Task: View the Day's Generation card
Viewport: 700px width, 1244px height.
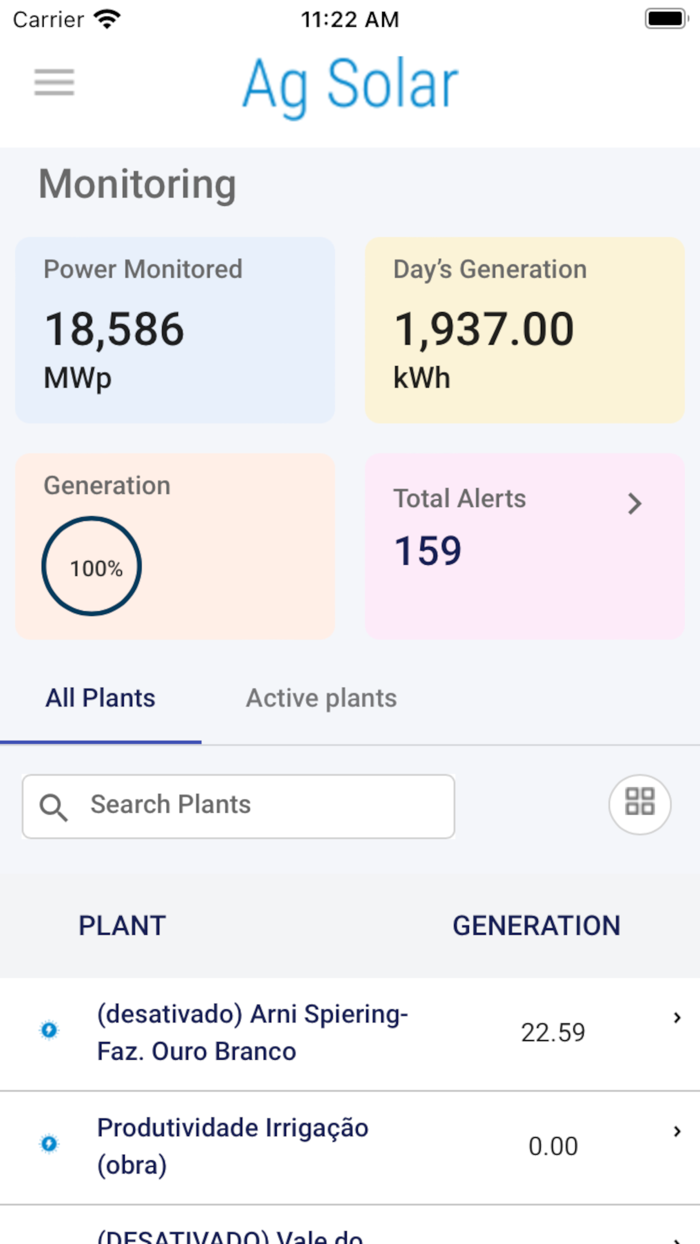Action: click(x=524, y=330)
